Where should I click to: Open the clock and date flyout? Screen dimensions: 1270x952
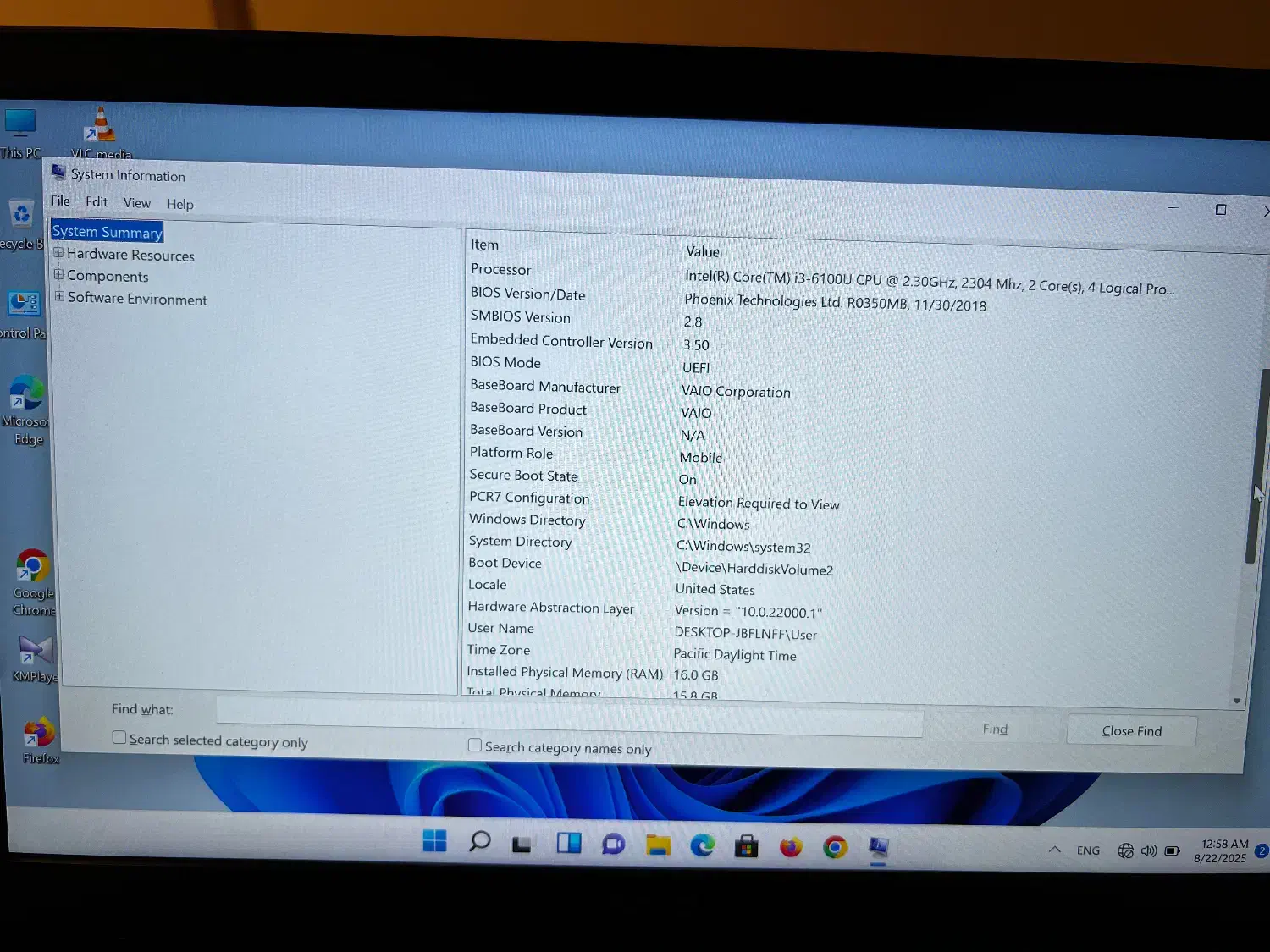coord(1221,851)
